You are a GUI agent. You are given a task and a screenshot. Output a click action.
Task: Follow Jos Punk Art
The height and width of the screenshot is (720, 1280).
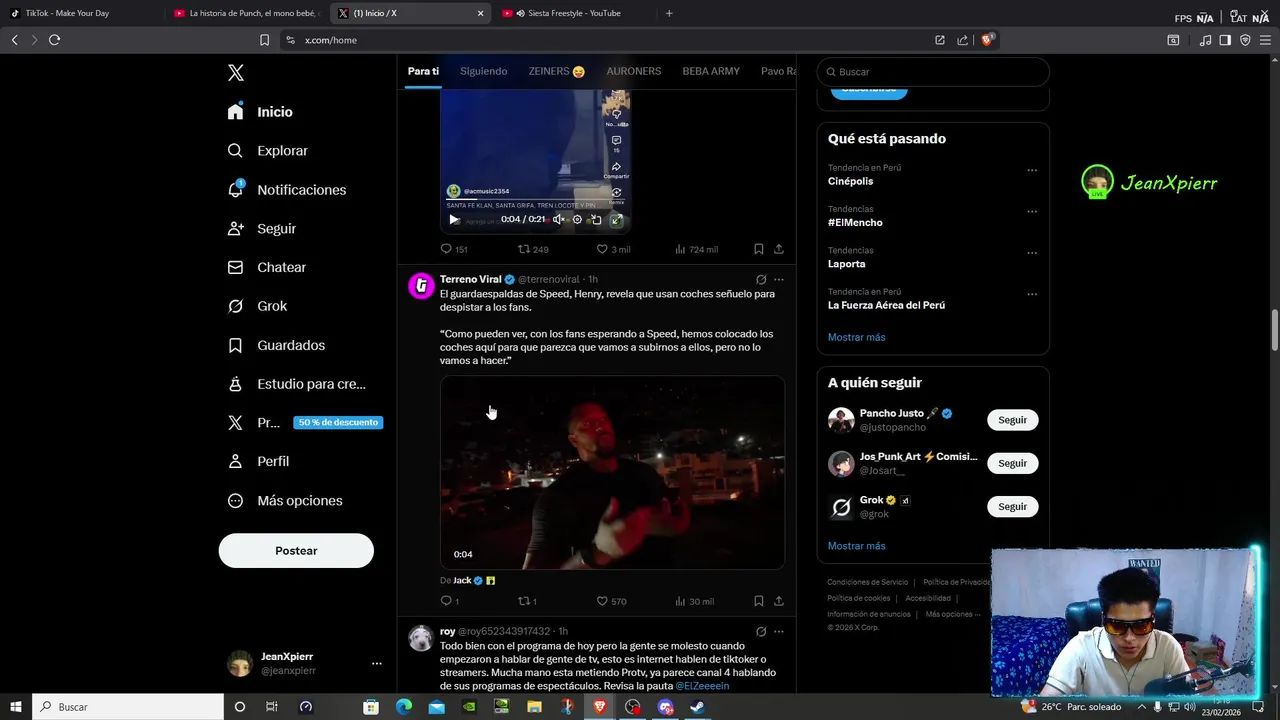[x=1013, y=464]
